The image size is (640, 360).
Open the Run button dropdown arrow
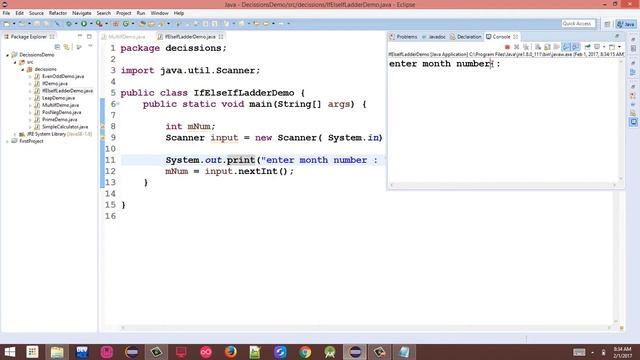(91, 24)
